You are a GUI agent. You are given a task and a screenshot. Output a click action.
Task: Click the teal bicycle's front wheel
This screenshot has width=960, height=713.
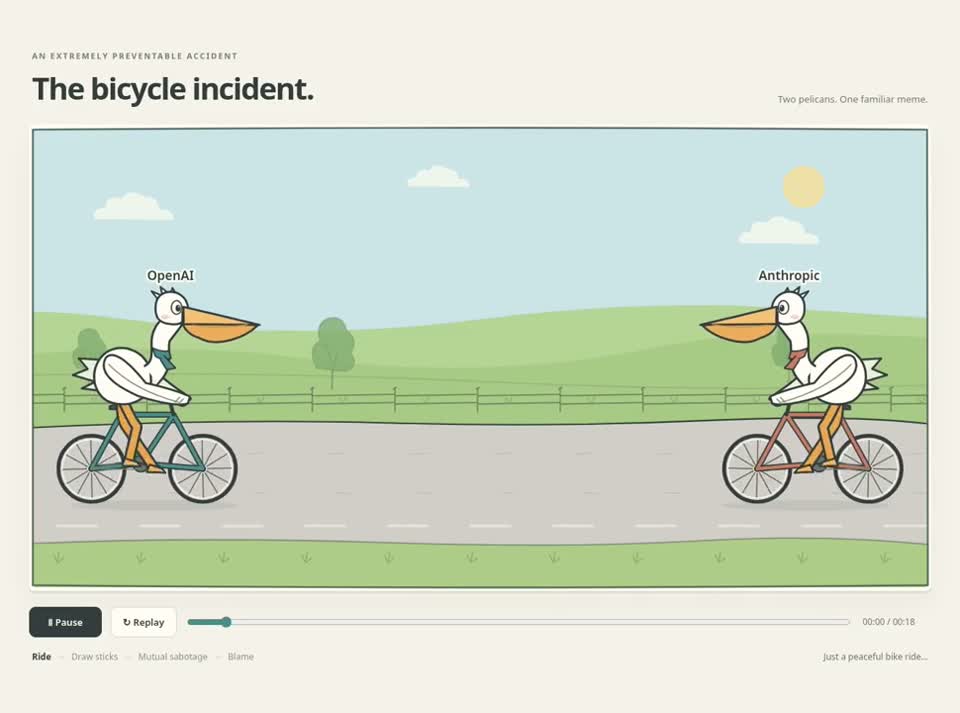point(203,468)
